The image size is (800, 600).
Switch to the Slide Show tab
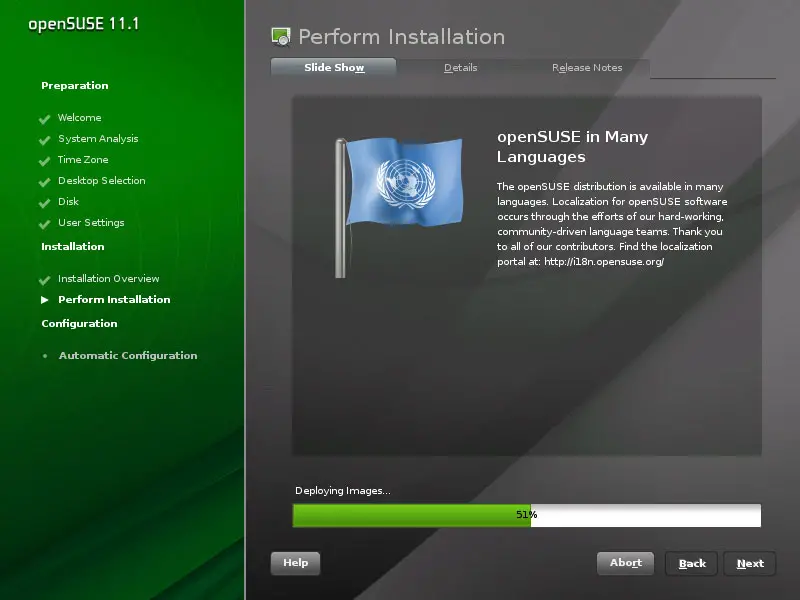pyautogui.click(x=333, y=67)
